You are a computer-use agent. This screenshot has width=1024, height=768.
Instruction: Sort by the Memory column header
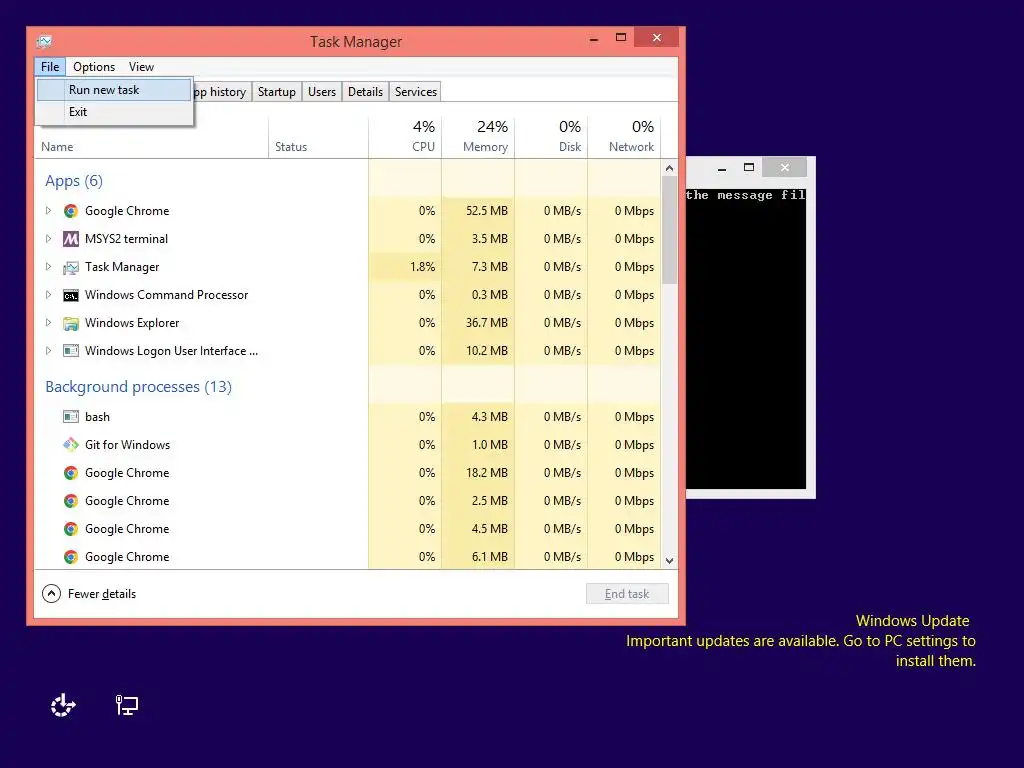478,137
